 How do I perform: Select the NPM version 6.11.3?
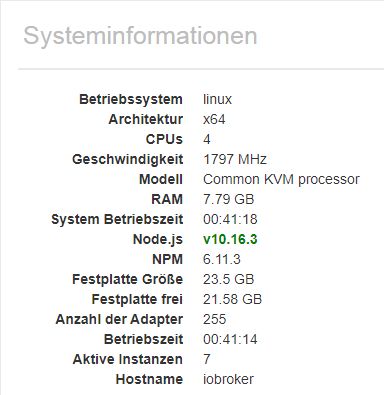point(222,259)
